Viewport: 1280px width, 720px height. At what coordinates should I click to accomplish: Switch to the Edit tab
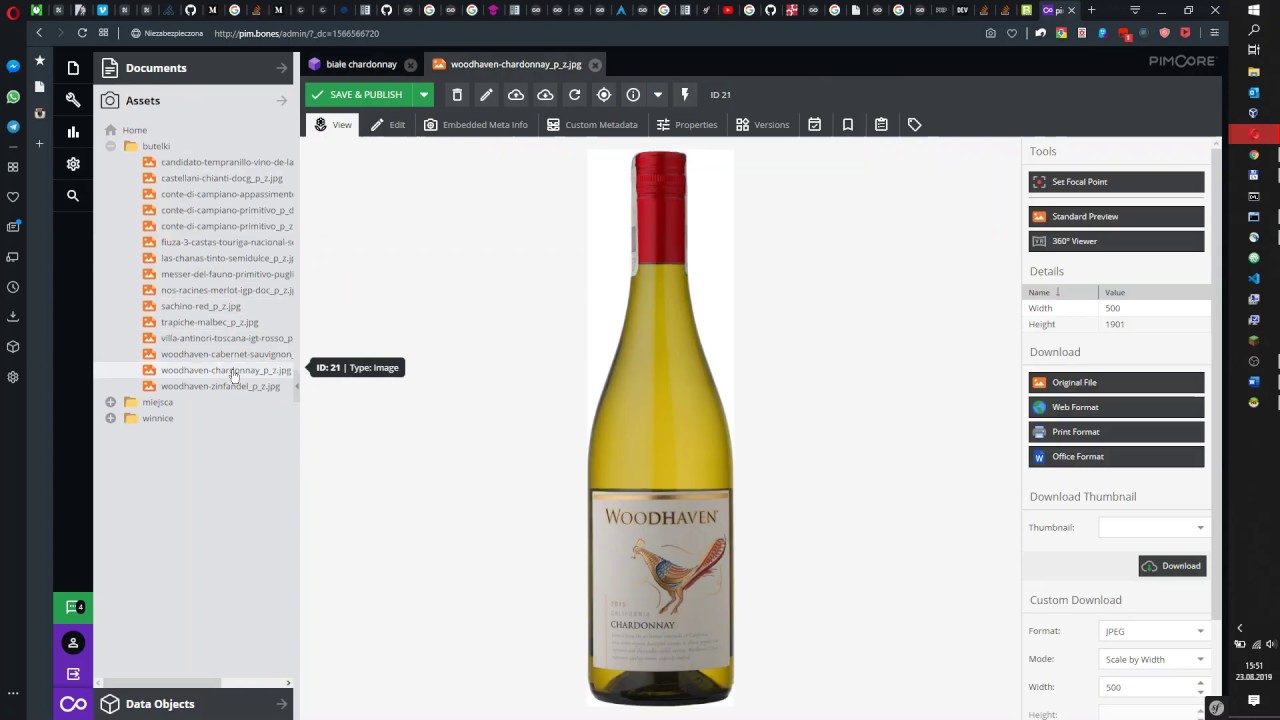coord(388,125)
